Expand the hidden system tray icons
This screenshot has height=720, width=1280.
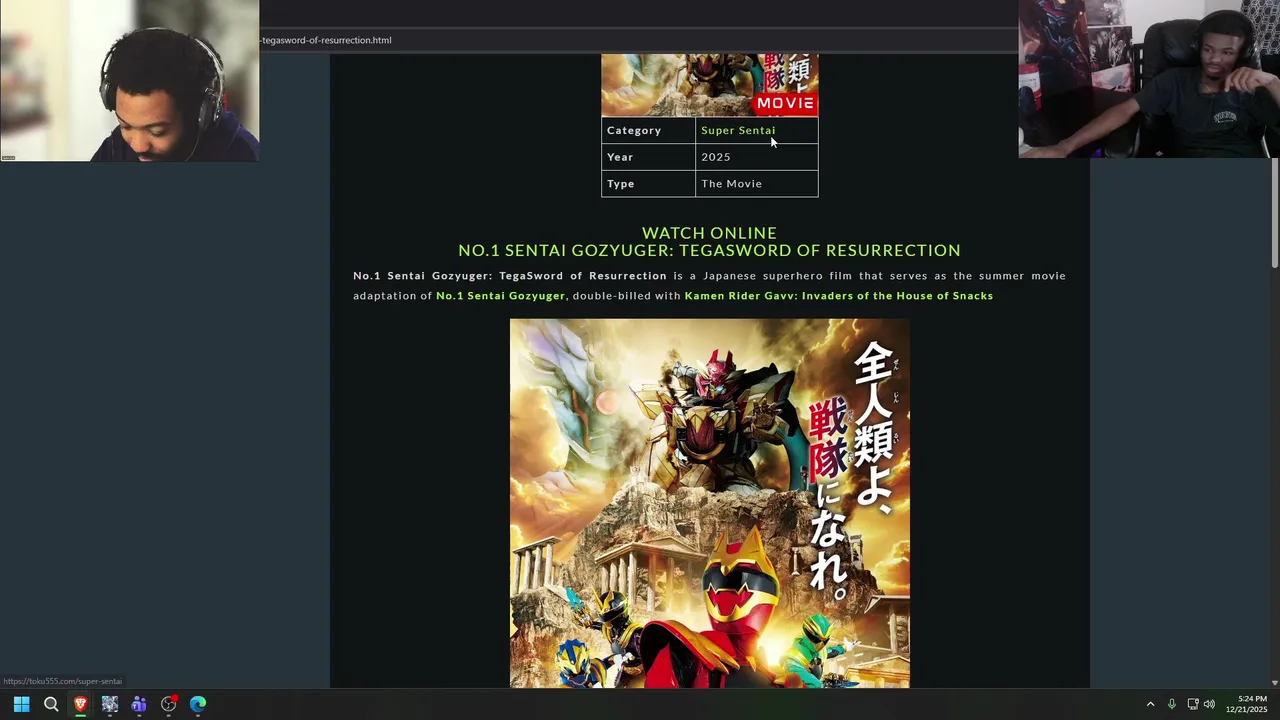pos(1150,704)
